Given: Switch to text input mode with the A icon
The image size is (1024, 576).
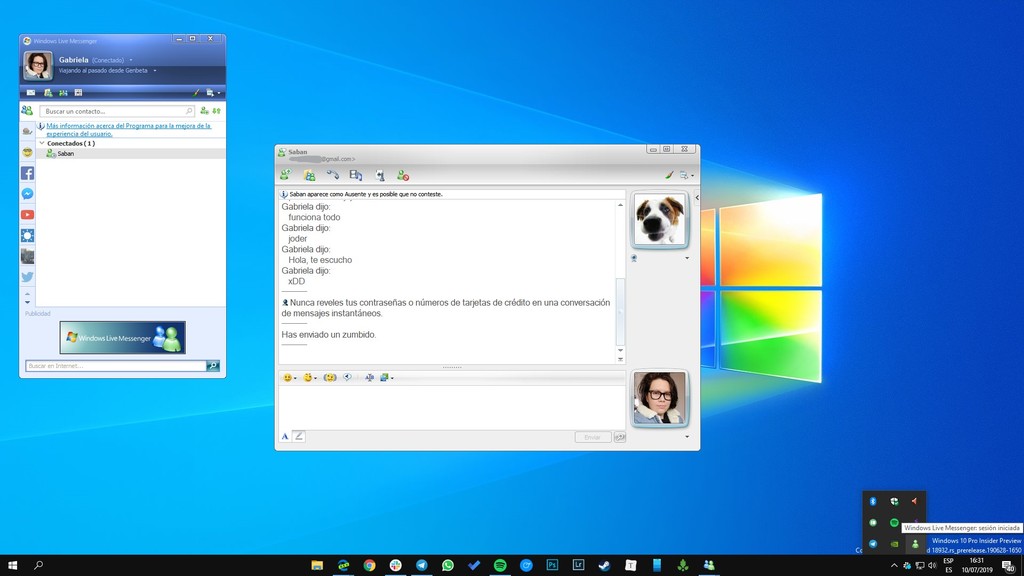Looking at the screenshot, I should 285,436.
